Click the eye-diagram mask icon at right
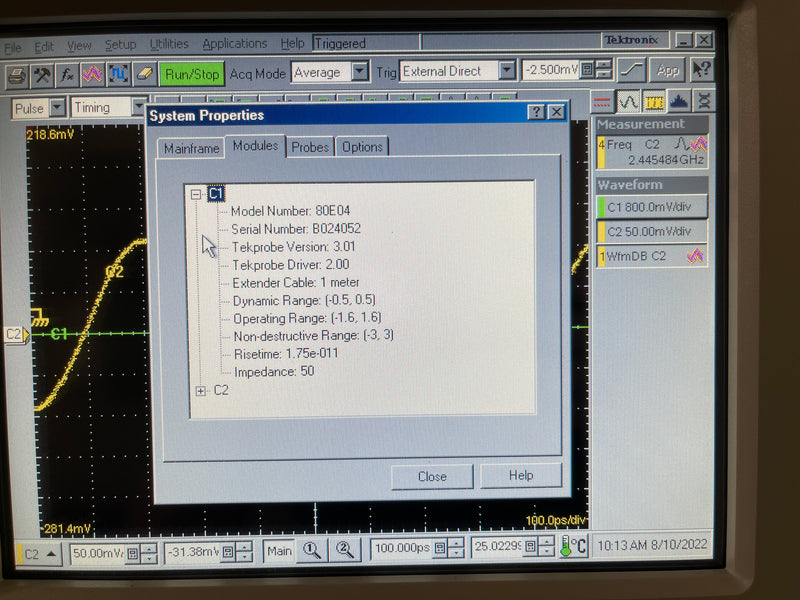Image resolution: width=800 pixels, height=600 pixels. tap(704, 101)
